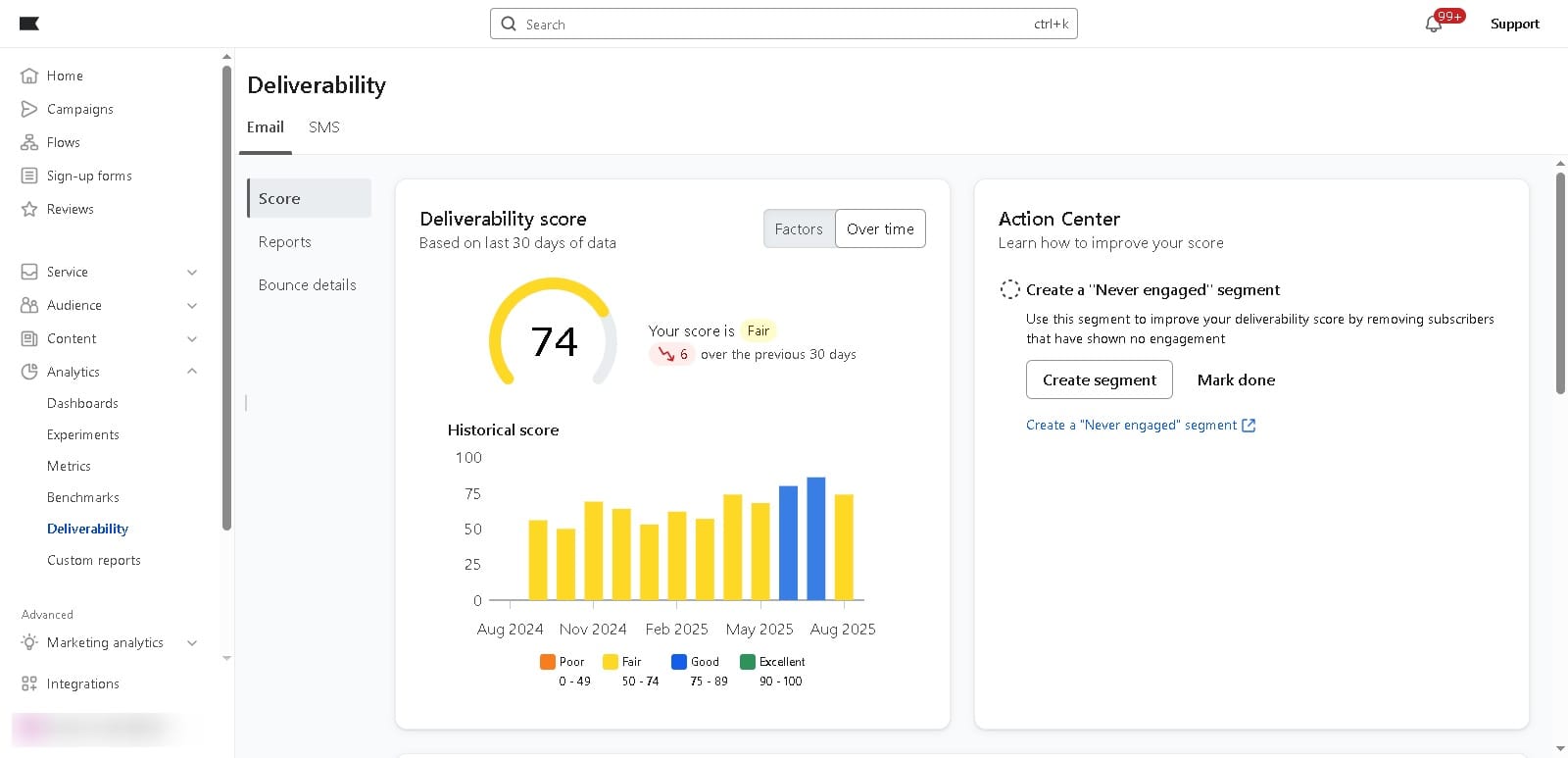Click the Home icon in sidebar
Screen dimensions: 1568x758
29,76
